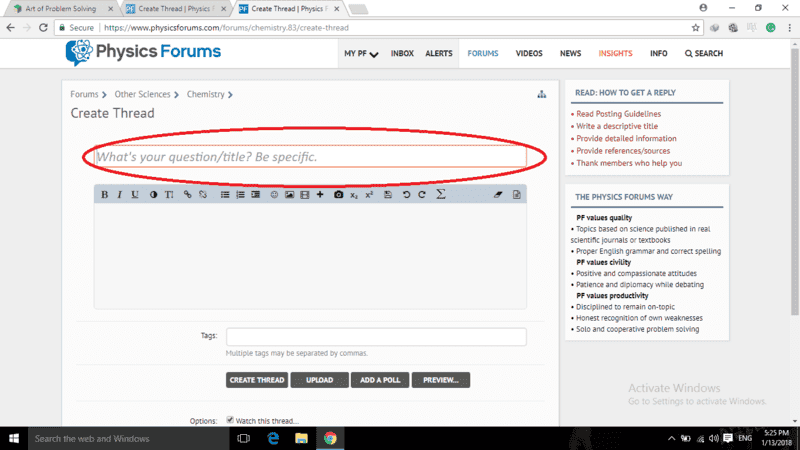Redo last edit in editor

pyautogui.click(x=421, y=194)
